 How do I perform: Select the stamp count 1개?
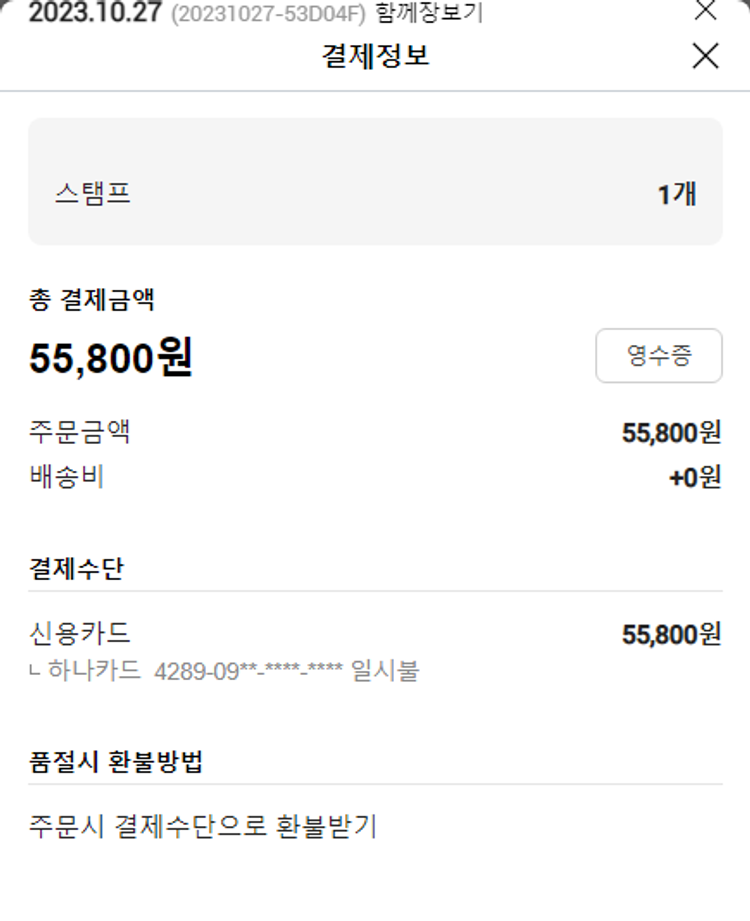point(677,194)
